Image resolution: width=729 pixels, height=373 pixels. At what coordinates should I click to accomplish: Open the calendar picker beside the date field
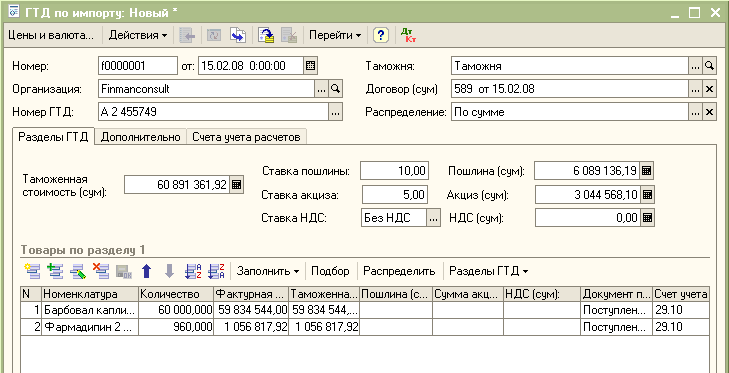(x=311, y=66)
